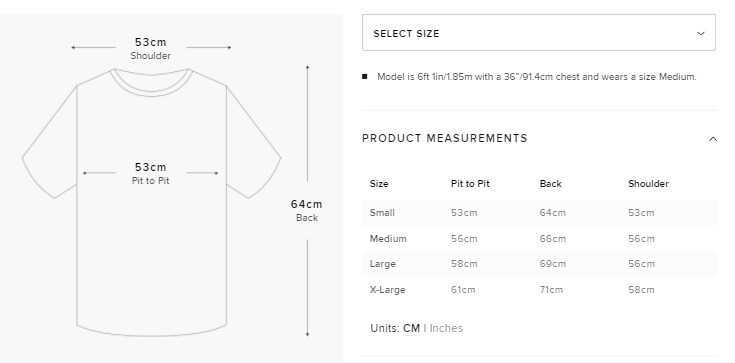Collapse the Product Measurements section
Image resolution: width=735 pixels, height=363 pixels.
[713, 139]
